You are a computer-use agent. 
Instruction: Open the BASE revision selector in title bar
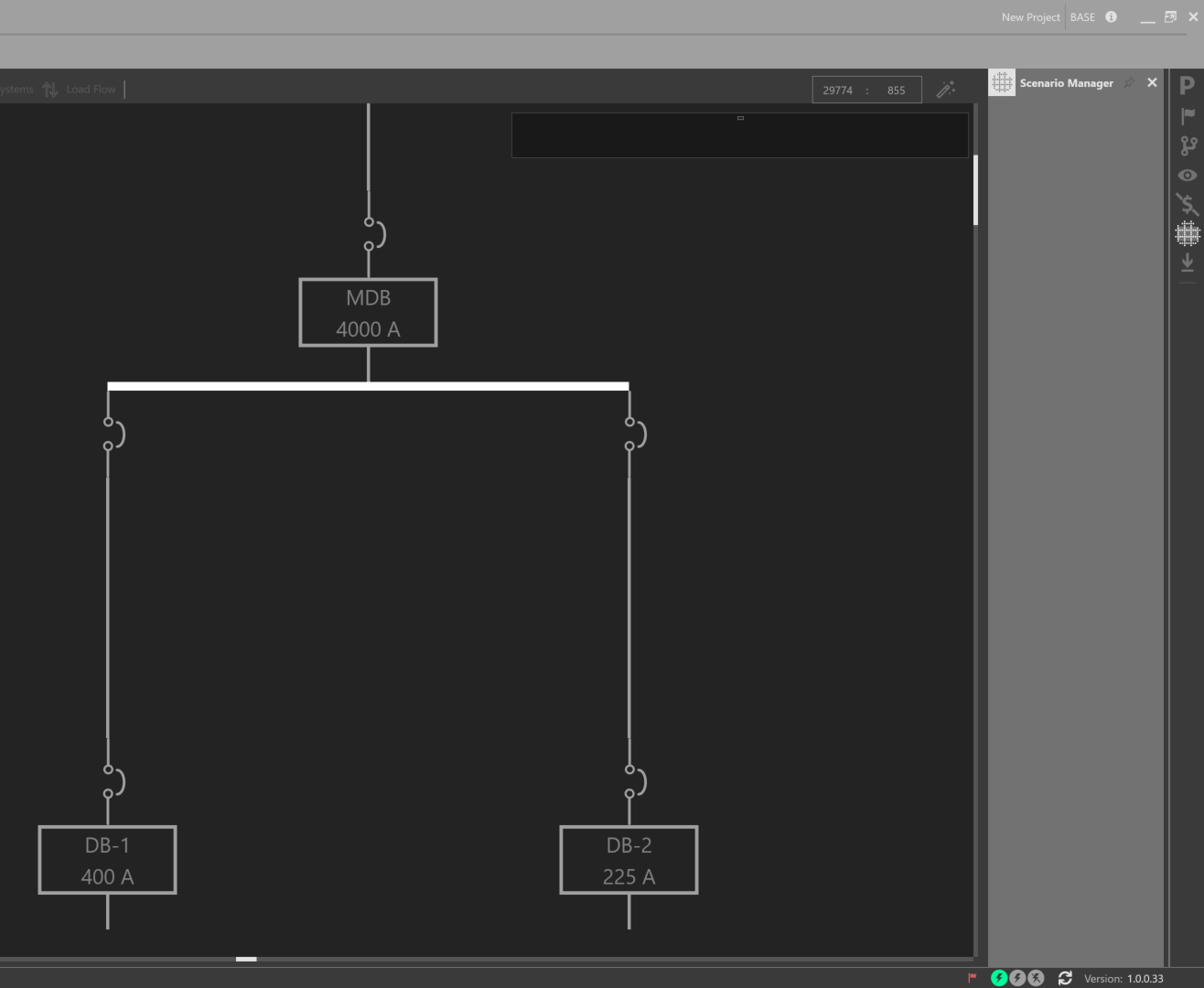[1082, 16]
